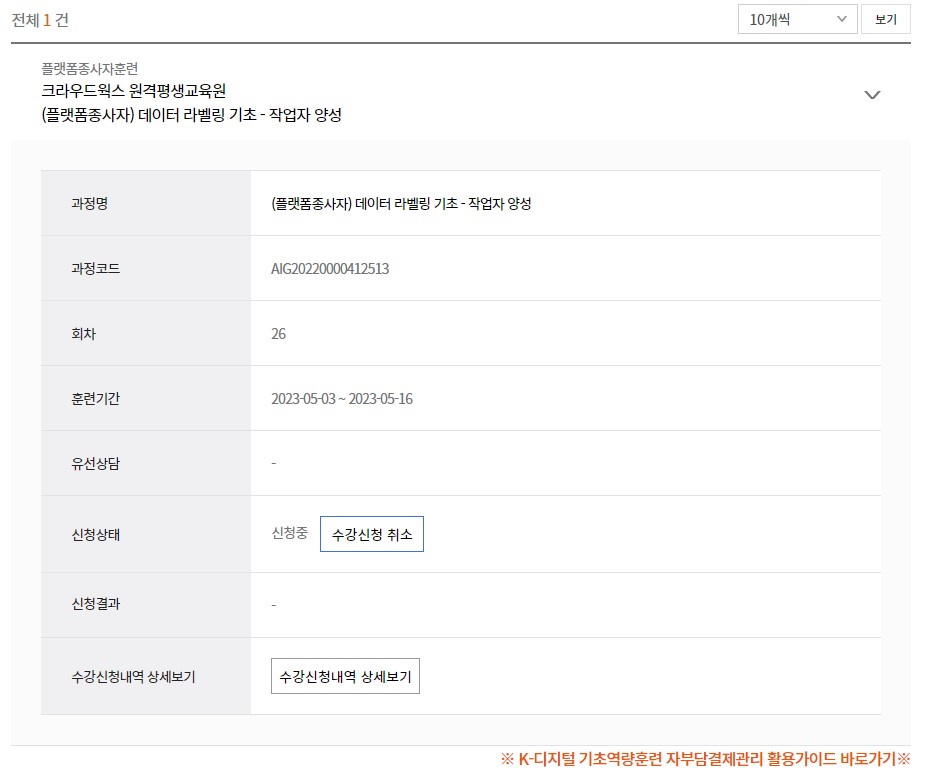Click the training period 2023-05-03 ~ 2023-05-16

click(342, 399)
